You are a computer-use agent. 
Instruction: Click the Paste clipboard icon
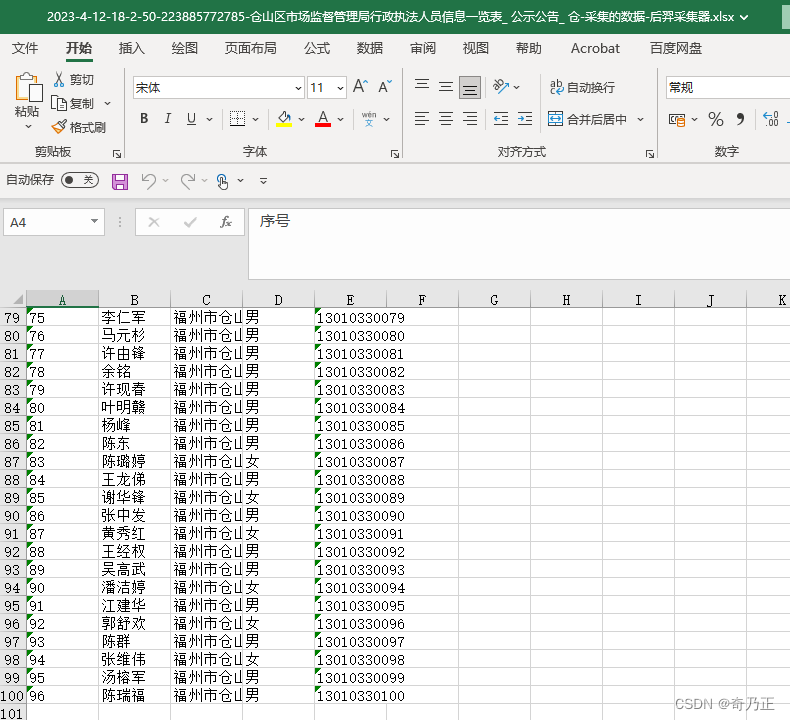(28, 87)
